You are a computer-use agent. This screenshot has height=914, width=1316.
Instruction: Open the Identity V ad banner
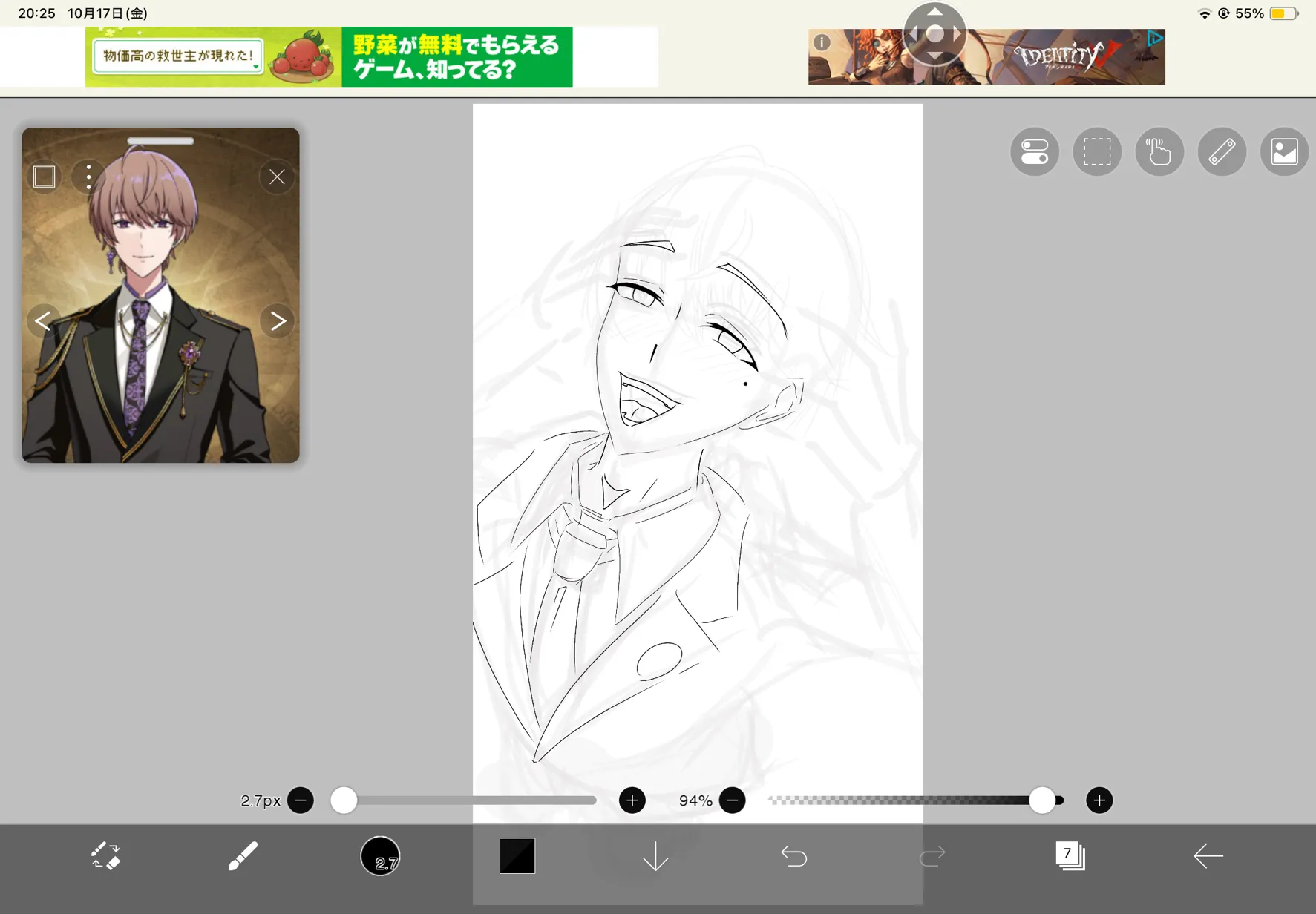[x=986, y=57]
